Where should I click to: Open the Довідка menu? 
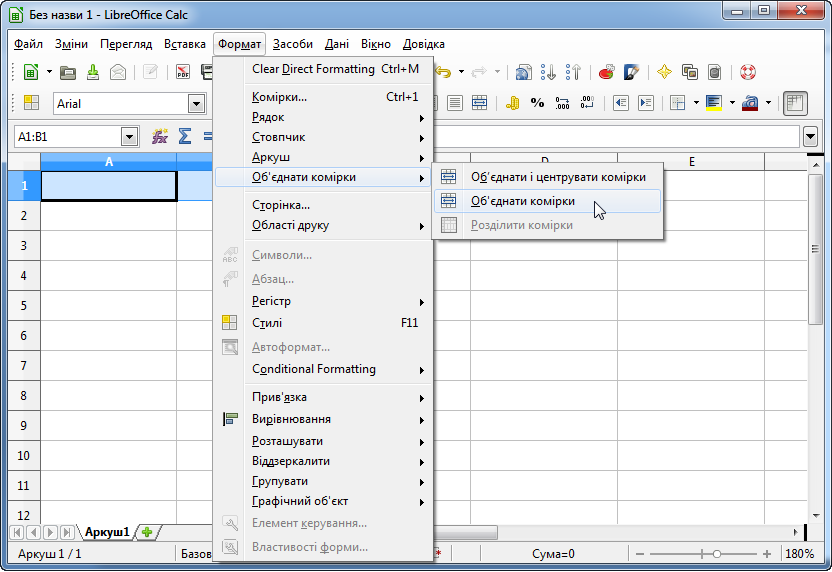tap(423, 44)
